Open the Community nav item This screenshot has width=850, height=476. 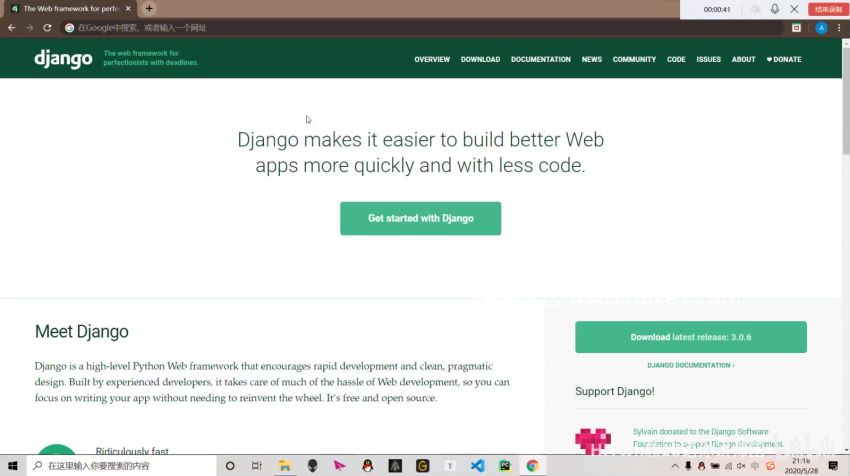(634, 59)
